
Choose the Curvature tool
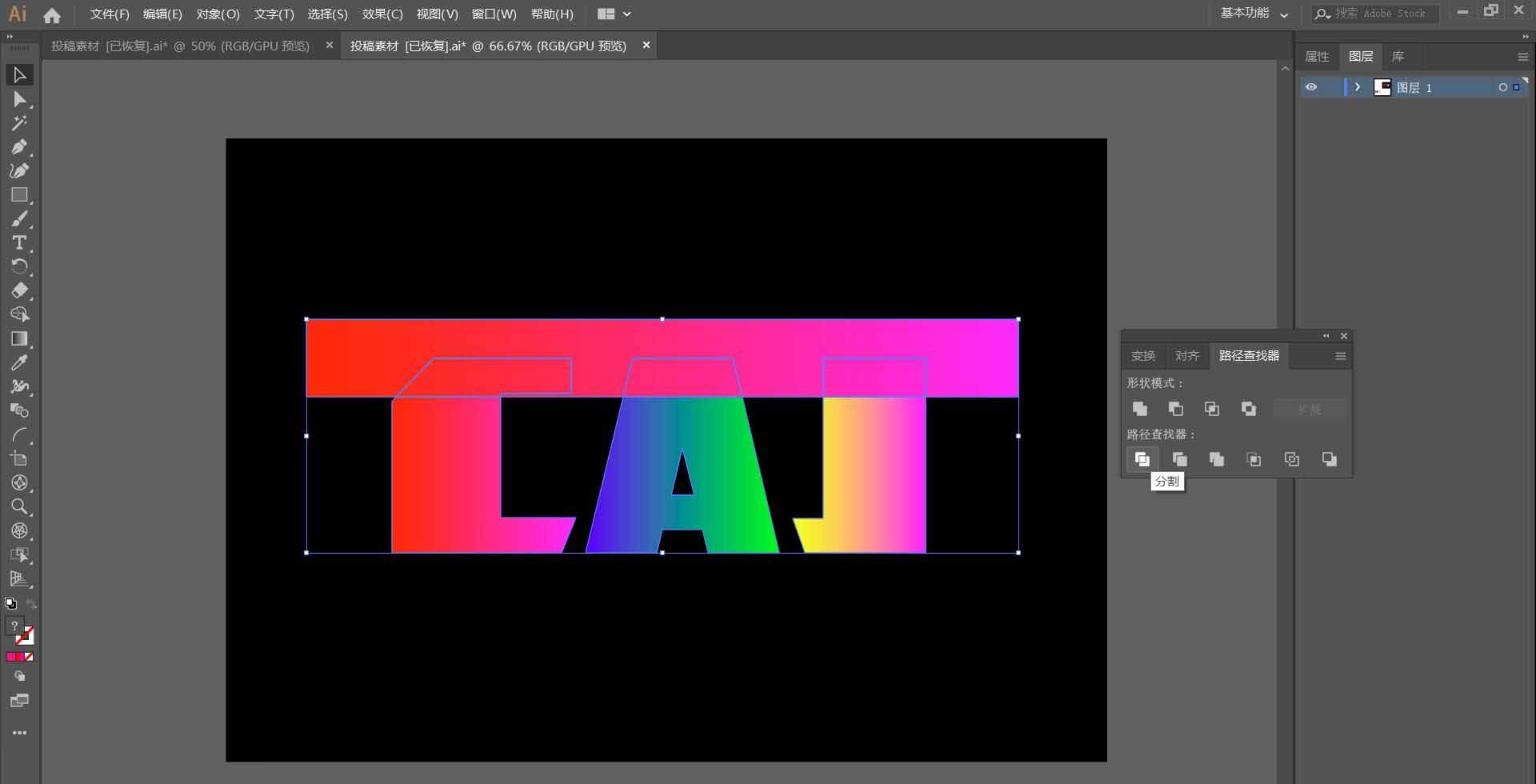[19, 170]
